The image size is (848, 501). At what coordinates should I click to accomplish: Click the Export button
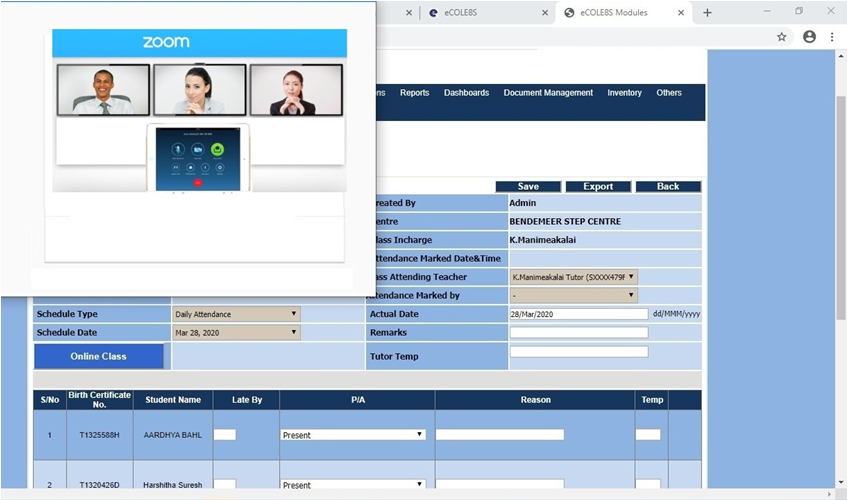click(x=598, y=186)
